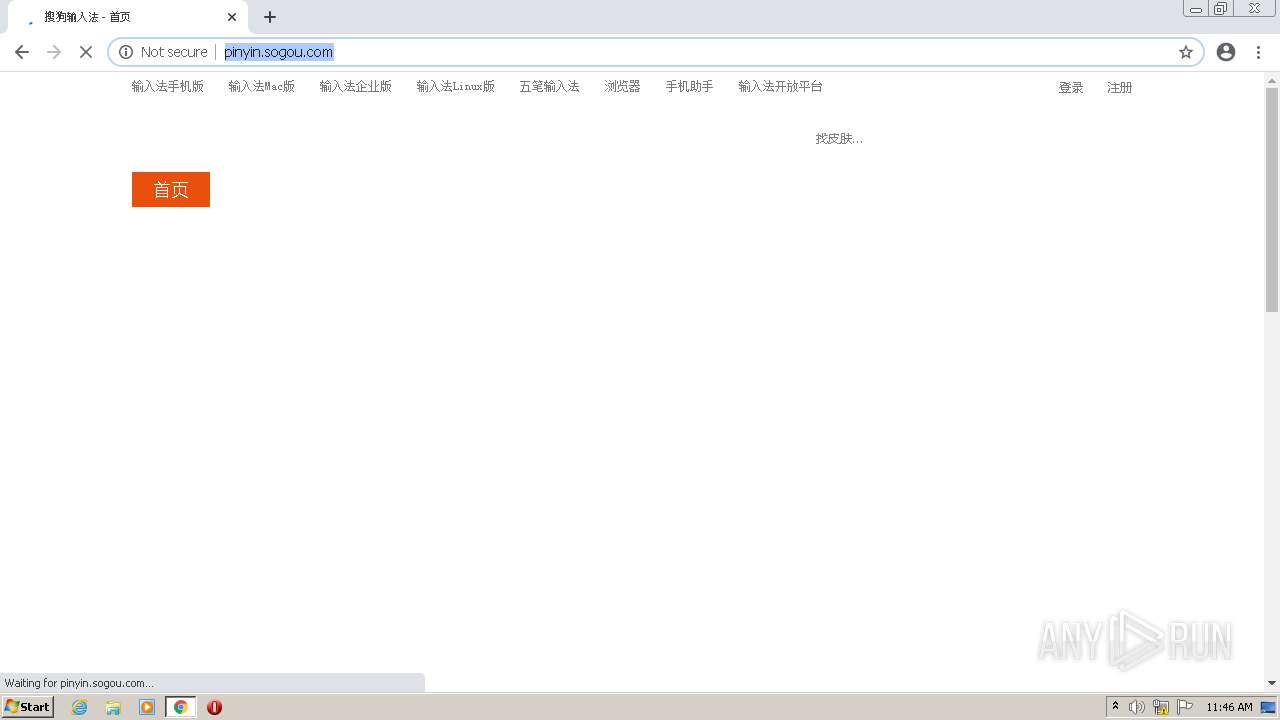Launch Internet Explorer from taskbar
Screen dimensions: 1280x720
point(80,707)
